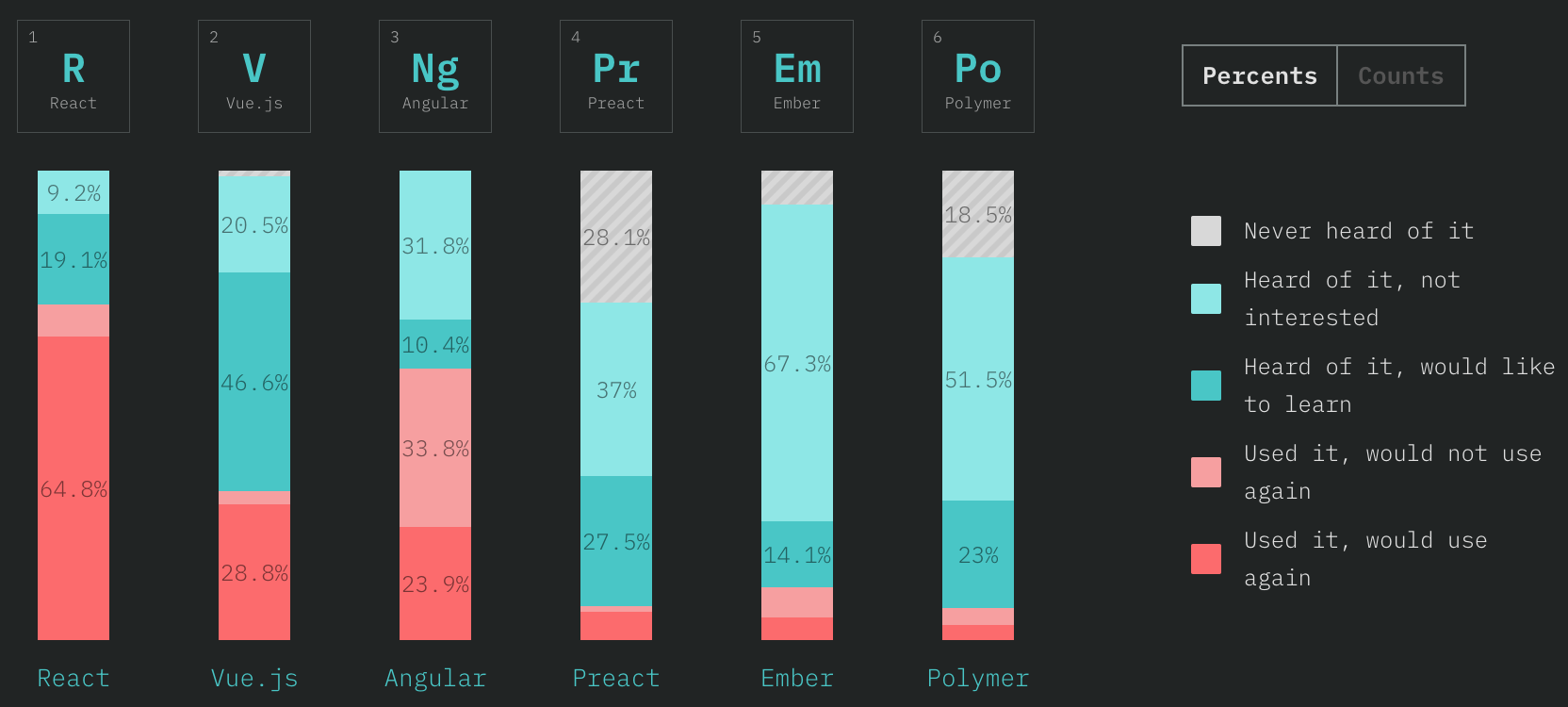Select the Ember Em tile

tap(797, 76)
